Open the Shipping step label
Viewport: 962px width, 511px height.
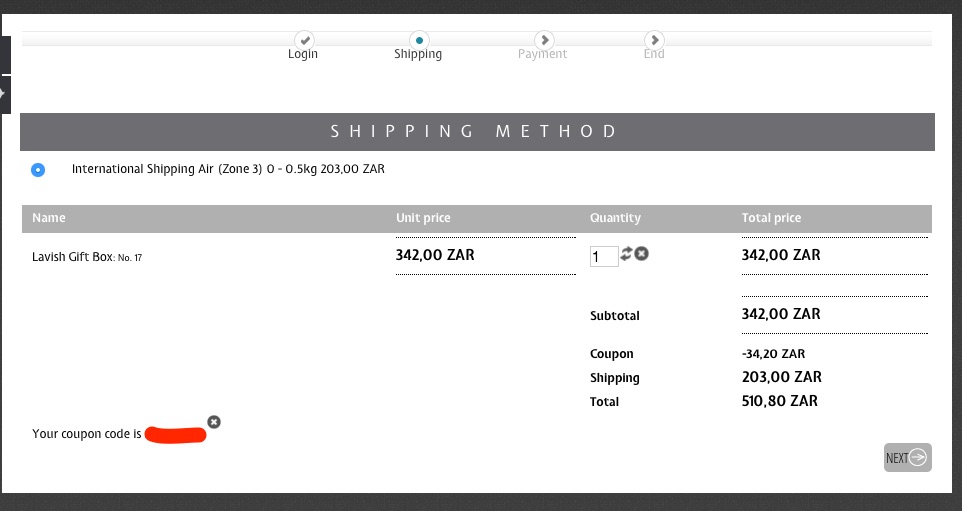coord(418,54)
